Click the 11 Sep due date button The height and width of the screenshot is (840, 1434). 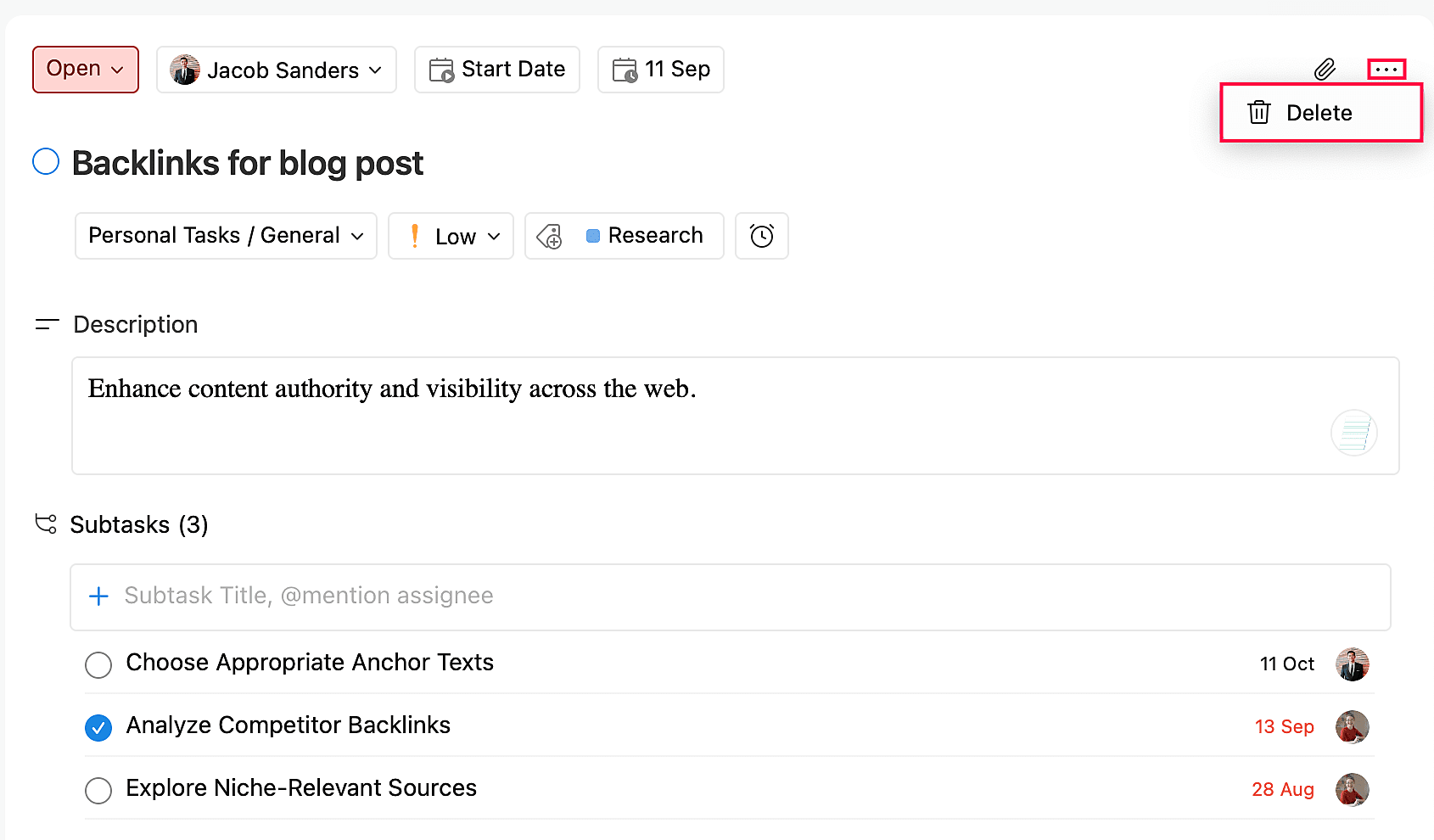tap(661, 70)
